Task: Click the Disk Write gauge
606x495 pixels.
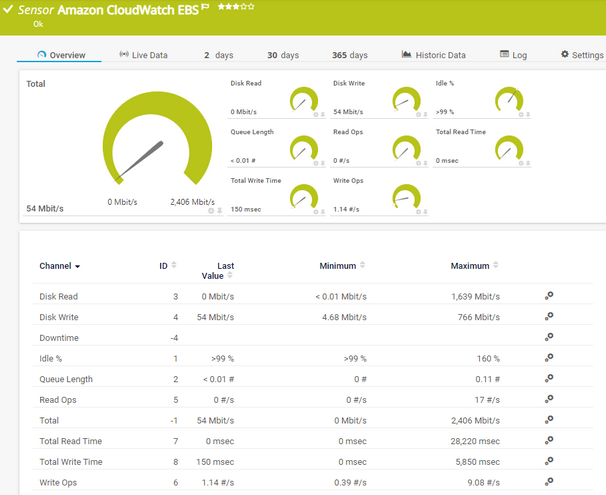Action: pos(406,100)
